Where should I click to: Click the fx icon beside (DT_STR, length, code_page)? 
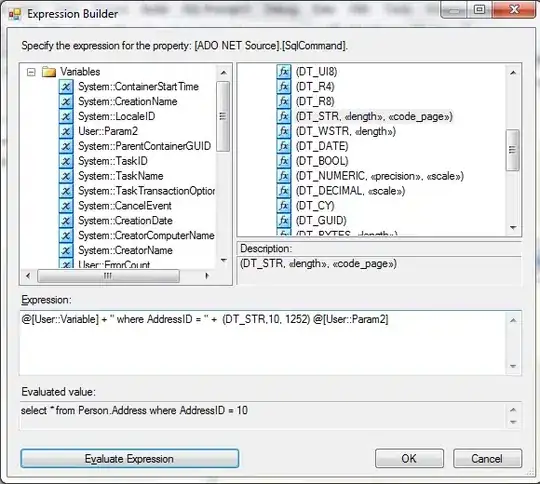click(x=284, y=116)
